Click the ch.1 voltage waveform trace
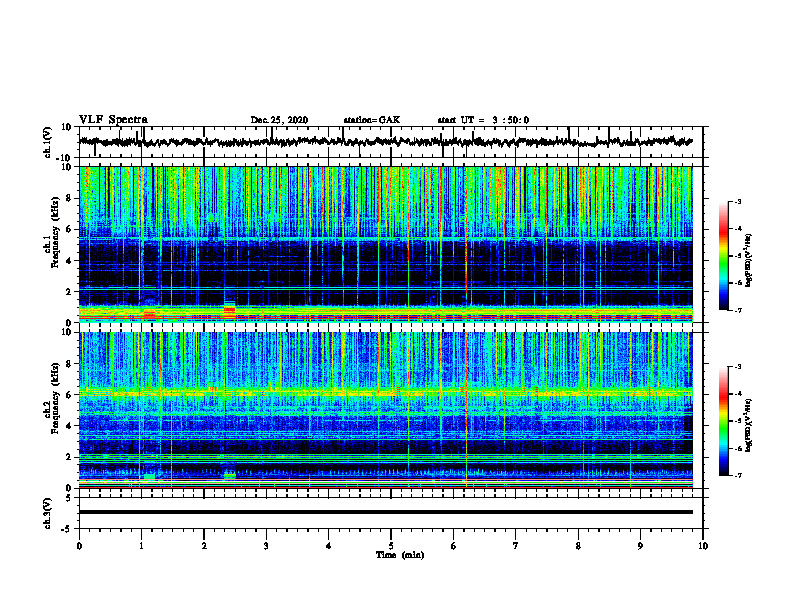Viewport: 792px width, 612px height. point(385,142)
